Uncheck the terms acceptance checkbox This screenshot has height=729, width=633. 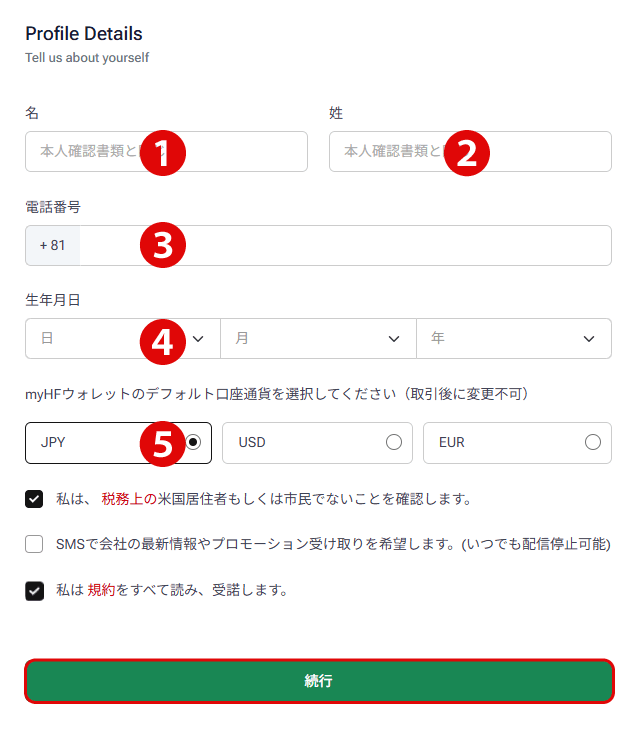pos(35,591)
